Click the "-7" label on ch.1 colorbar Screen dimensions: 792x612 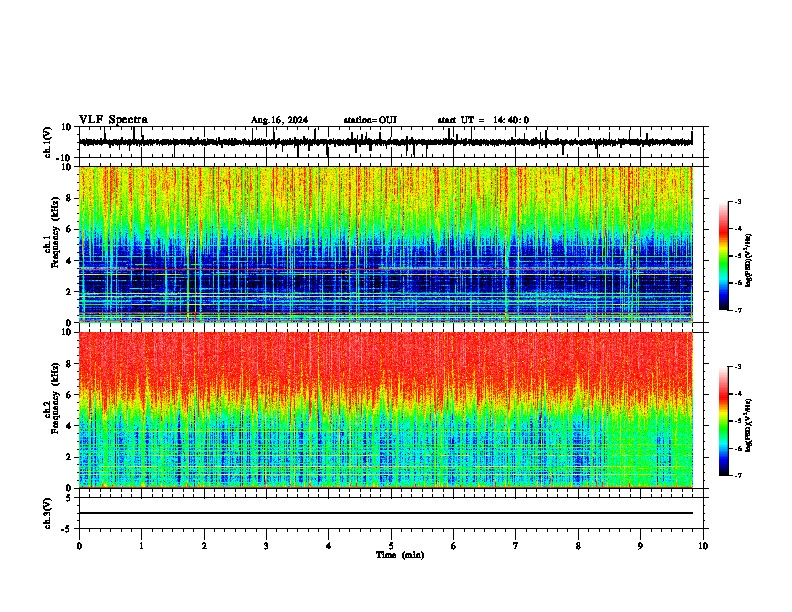click(737, 310)
